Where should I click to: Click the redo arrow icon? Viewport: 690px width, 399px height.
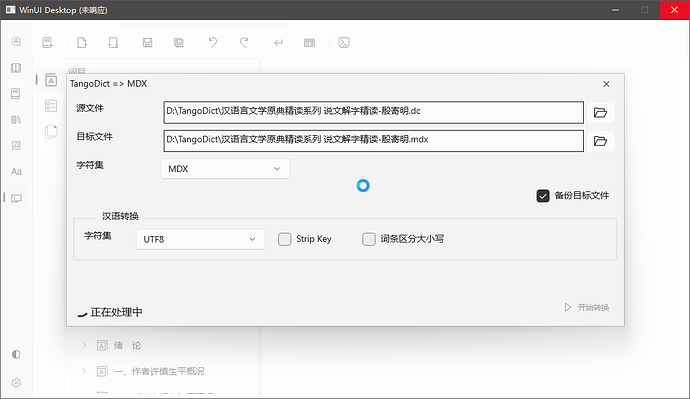click(x=244, y=42)
